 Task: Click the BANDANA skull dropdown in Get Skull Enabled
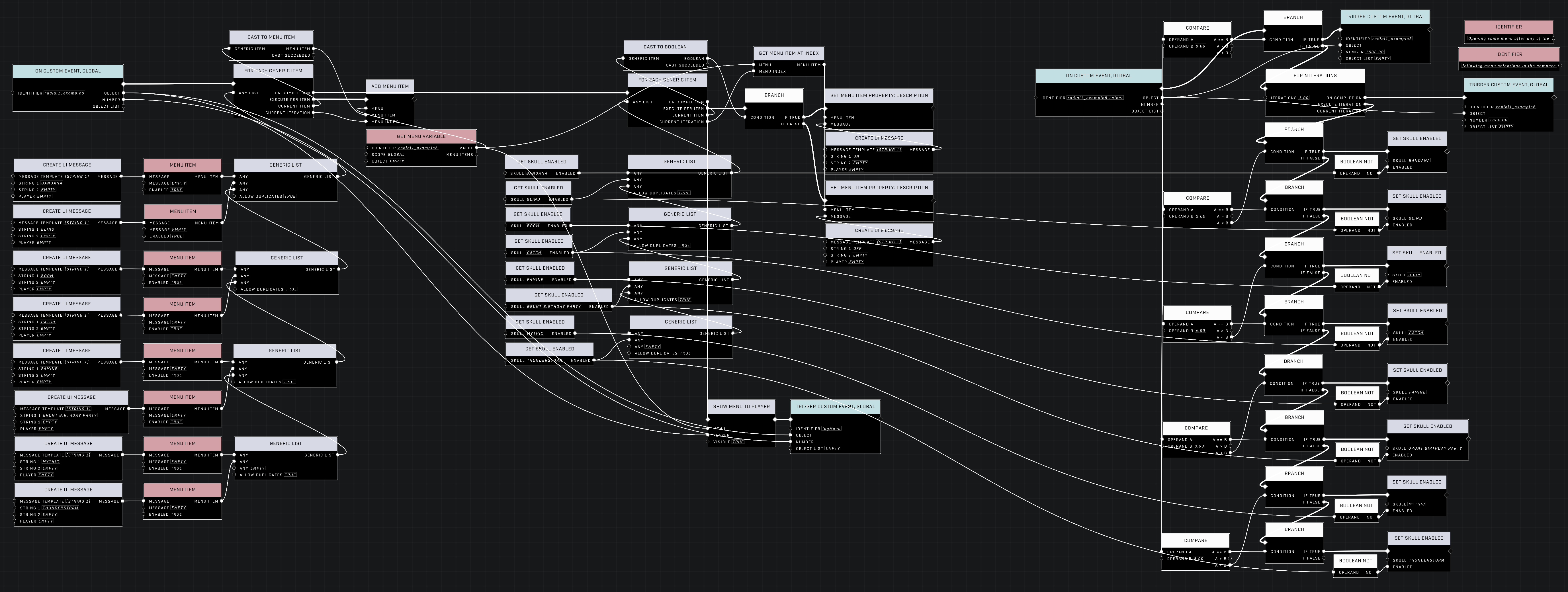[537, 173]
